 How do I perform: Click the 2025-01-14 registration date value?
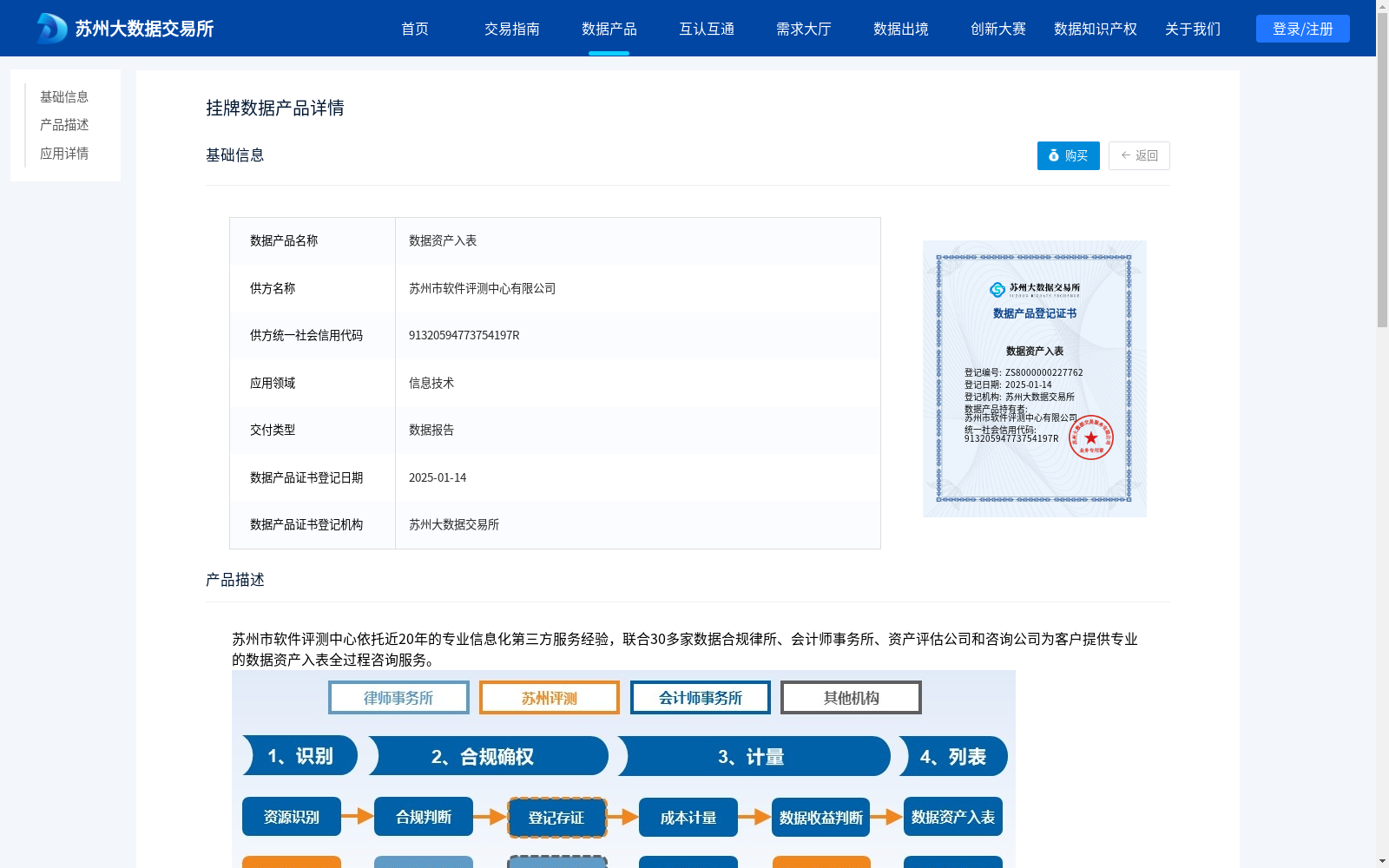[x=438, y=477]
